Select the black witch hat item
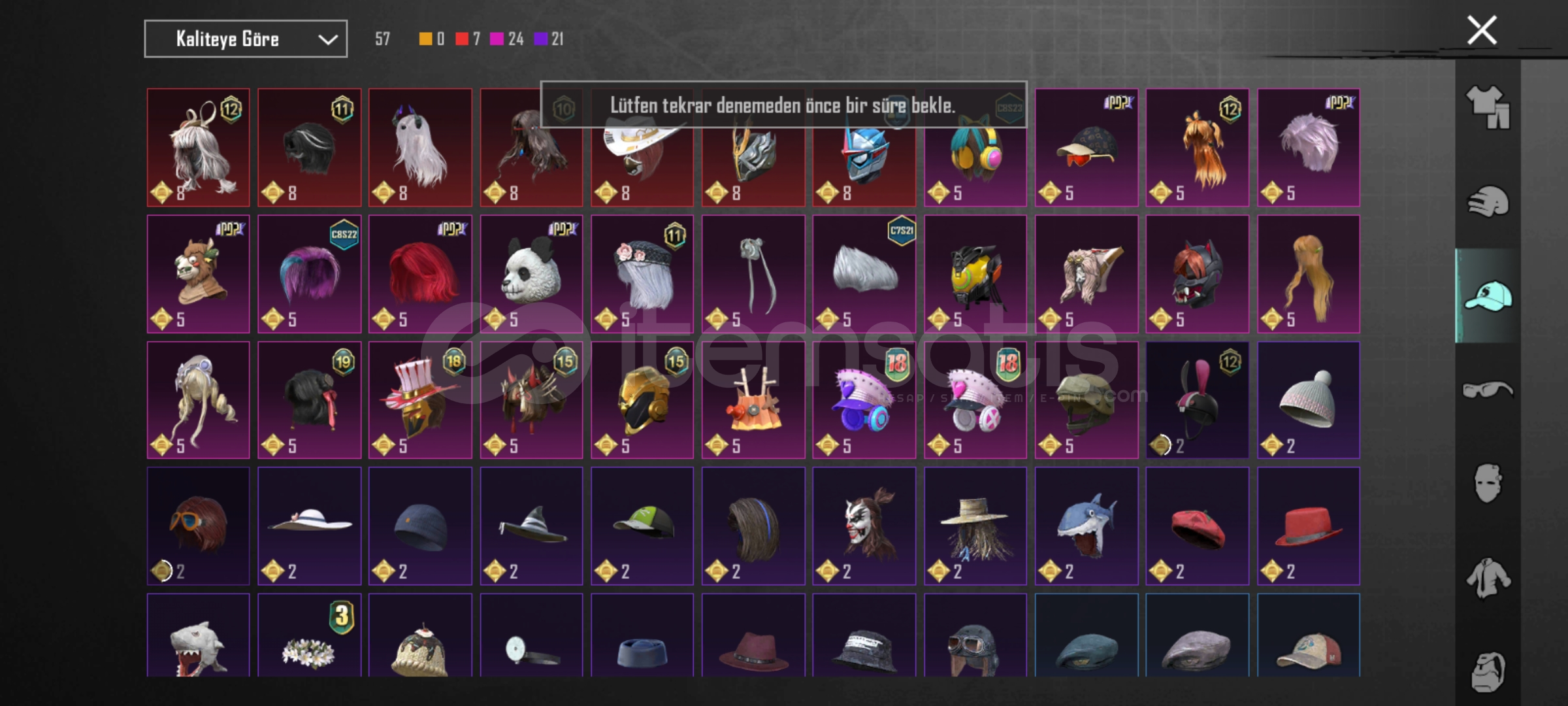Viewport: 1568px width, 706px height. (x=531, y=526)
